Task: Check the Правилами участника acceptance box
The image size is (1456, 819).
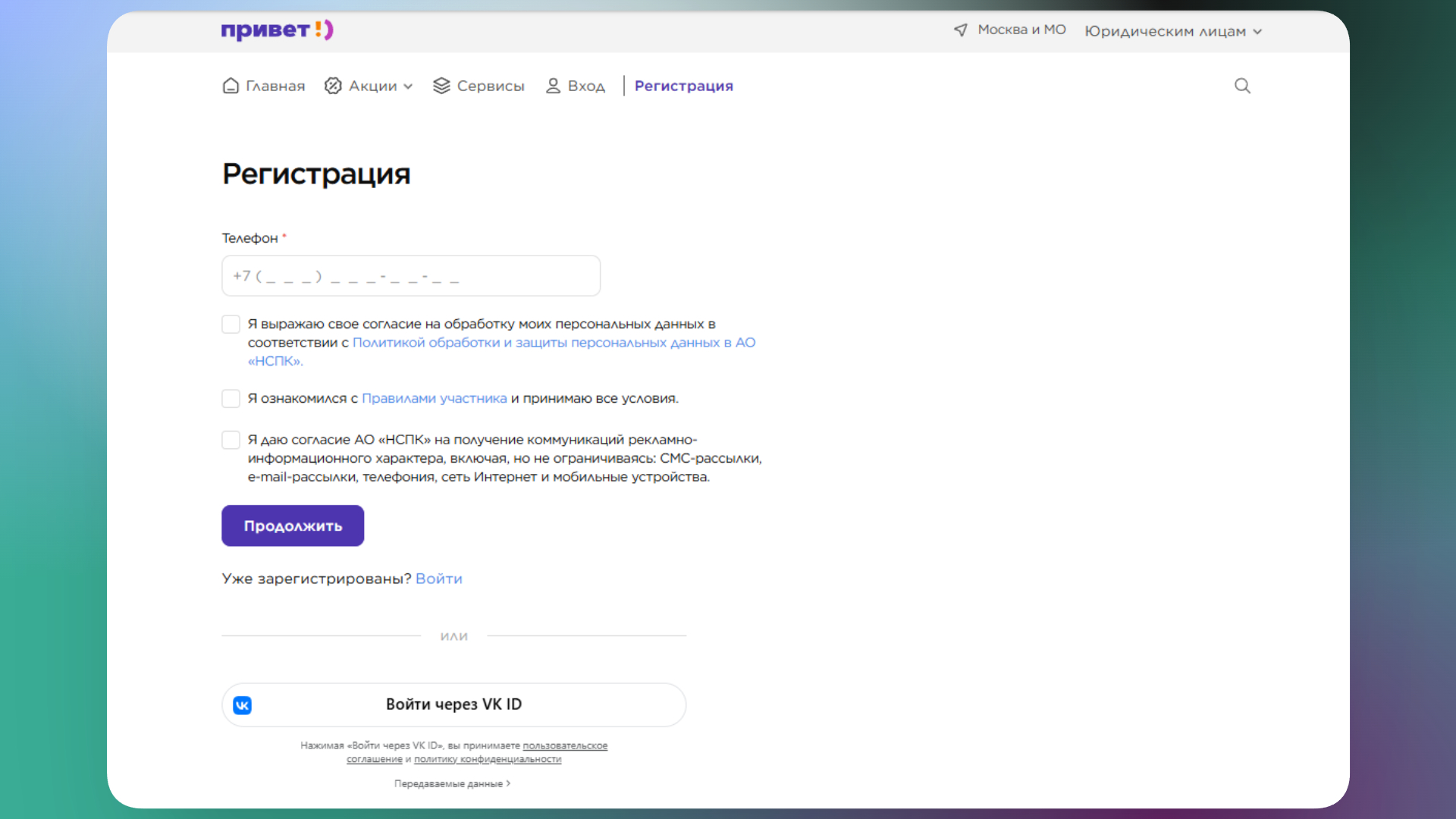Action: (x=231, y=399)
